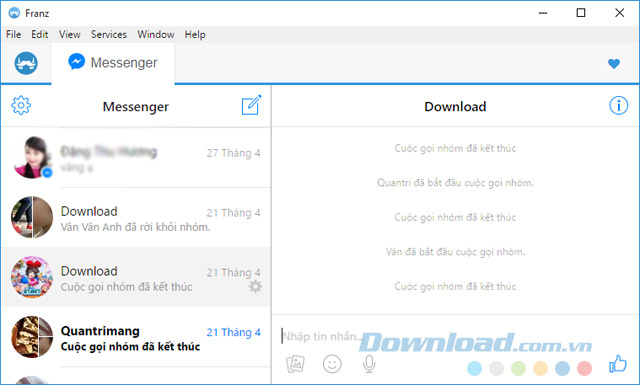Open Messenger settings gear

coord(21,106)
